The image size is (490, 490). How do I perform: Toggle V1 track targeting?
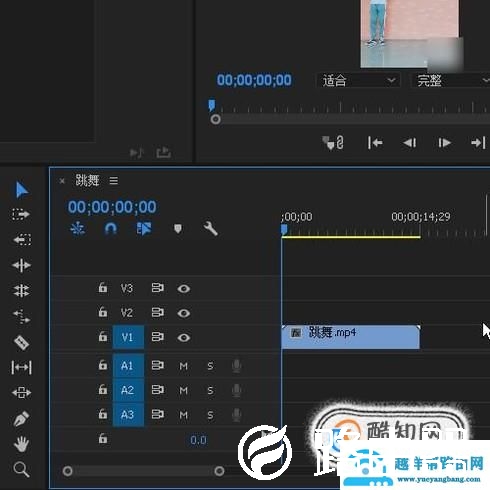[x=128, y=337]
